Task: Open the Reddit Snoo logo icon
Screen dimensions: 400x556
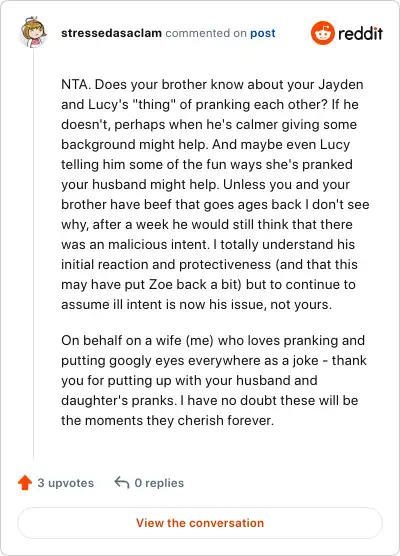Action: coord(323,33)
